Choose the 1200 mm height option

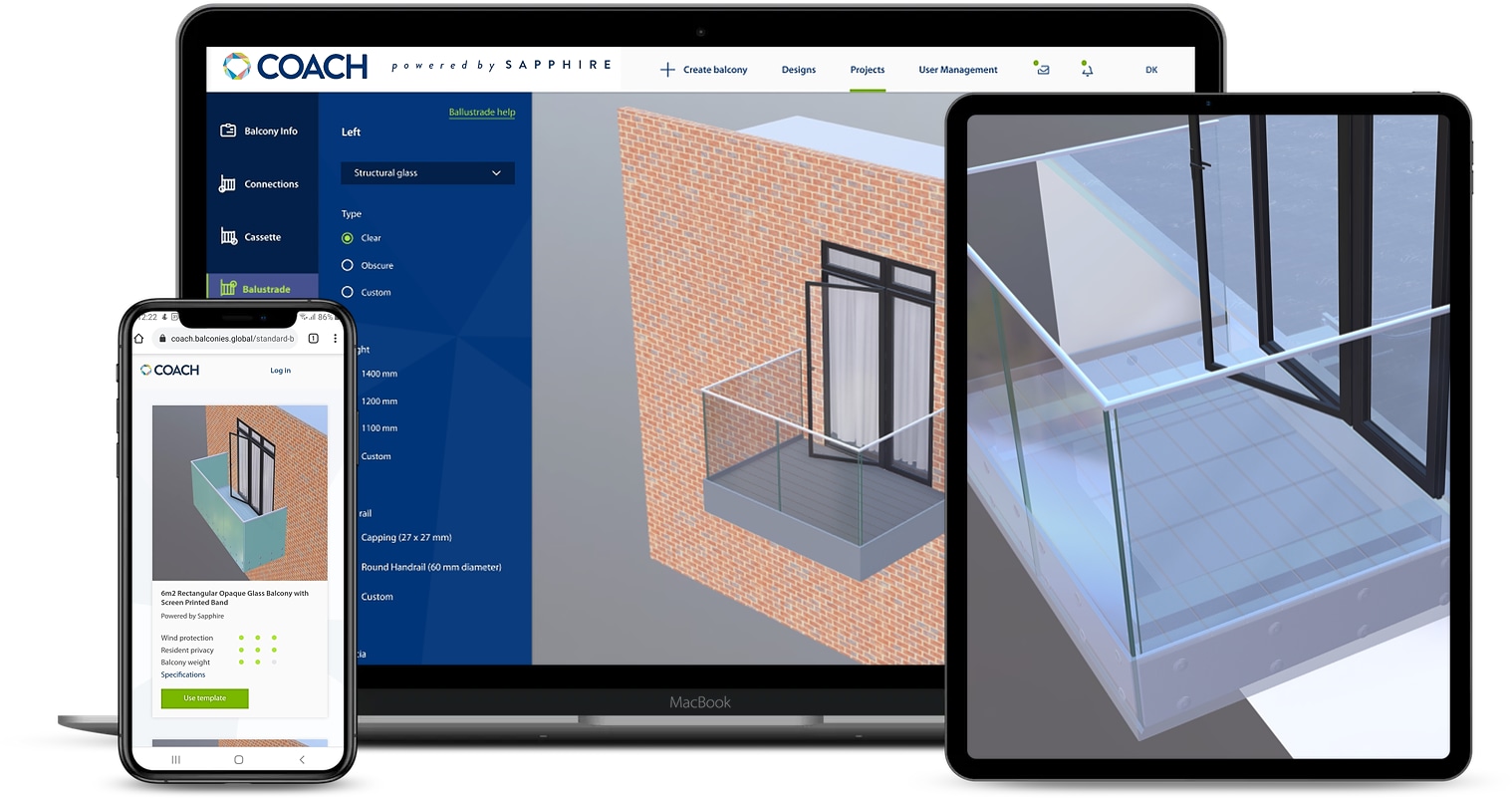click(x=378, y=401)
